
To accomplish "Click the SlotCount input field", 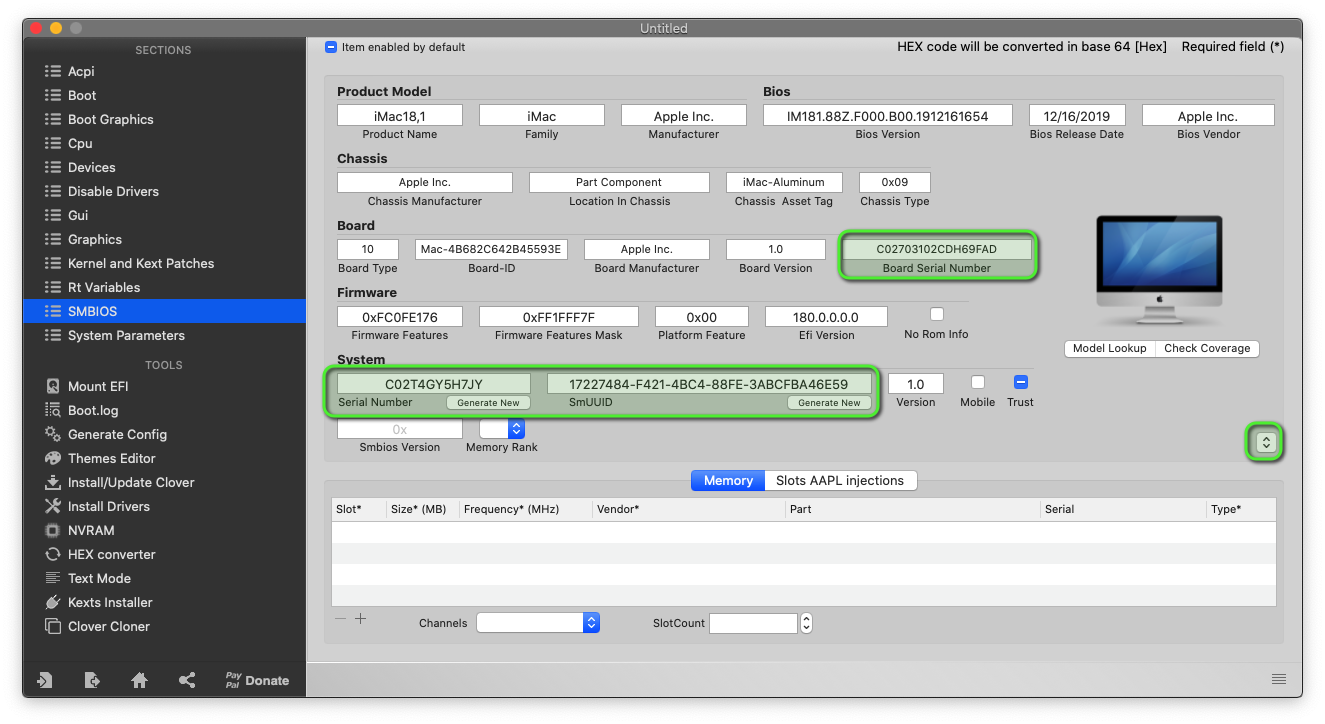I will [x=753, y=623].
